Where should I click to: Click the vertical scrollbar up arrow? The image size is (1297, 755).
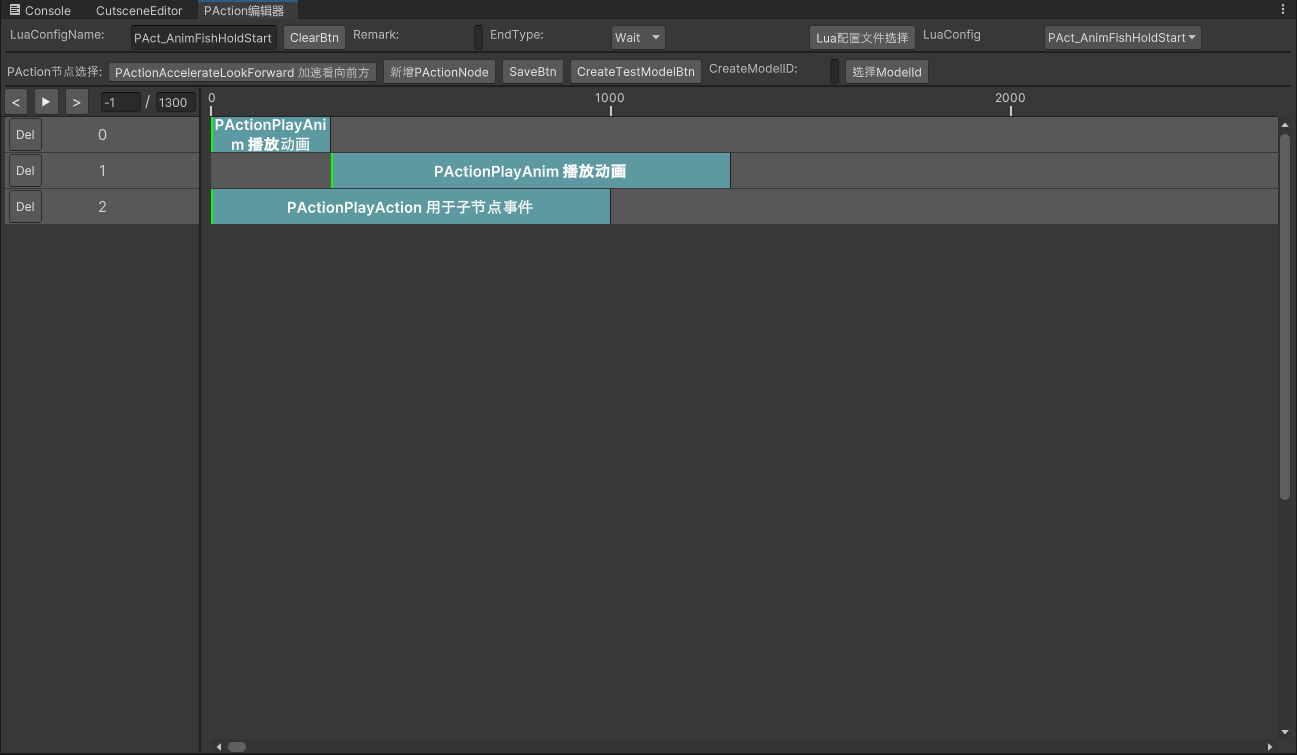pos(1285,124)
